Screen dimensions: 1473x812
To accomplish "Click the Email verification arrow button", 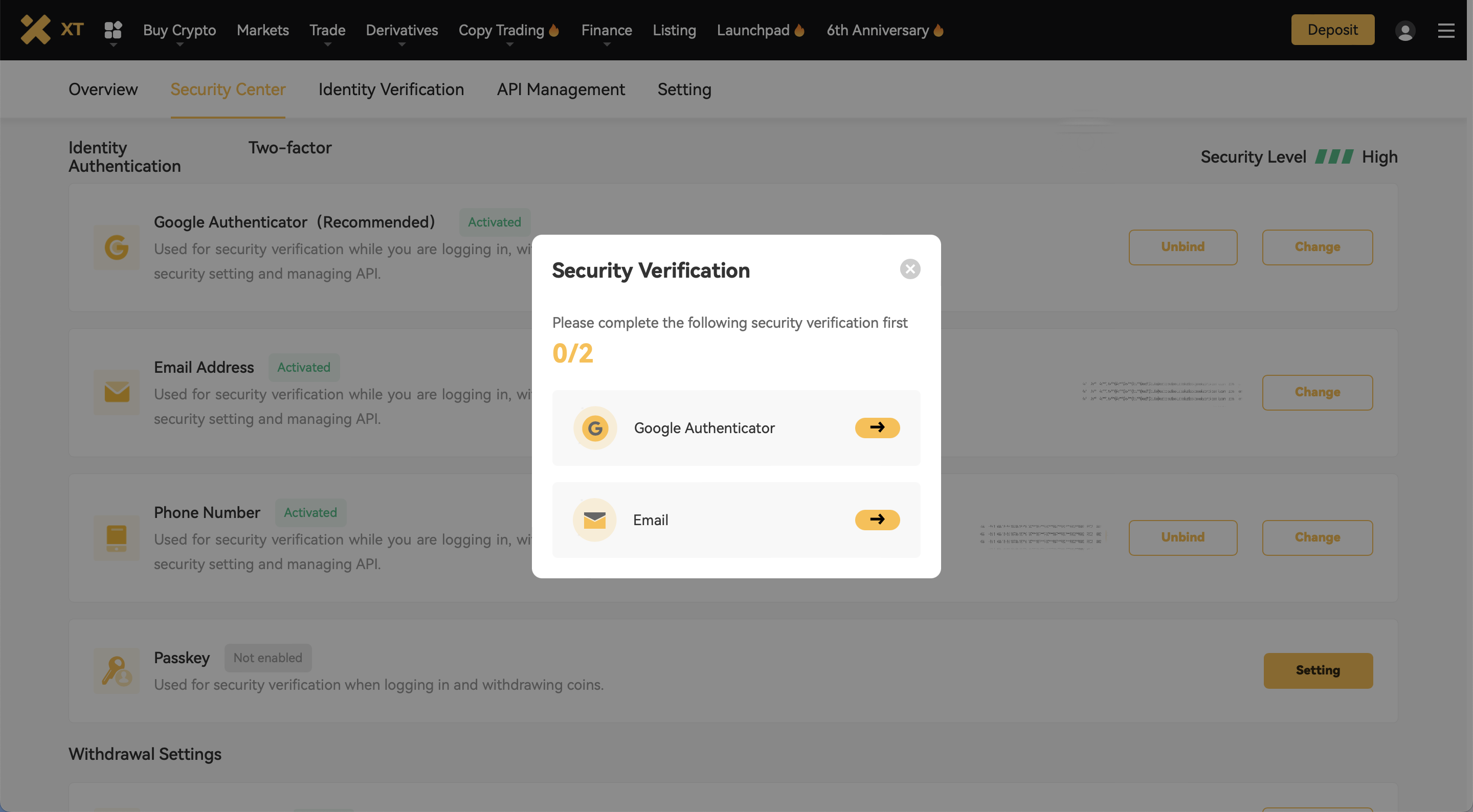I will [877, 520].
